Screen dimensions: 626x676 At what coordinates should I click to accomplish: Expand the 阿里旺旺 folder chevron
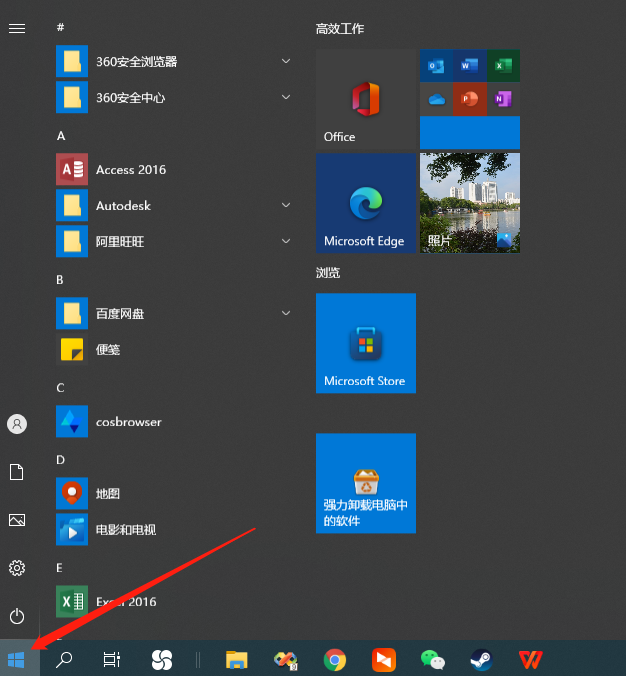pos(286,241)
